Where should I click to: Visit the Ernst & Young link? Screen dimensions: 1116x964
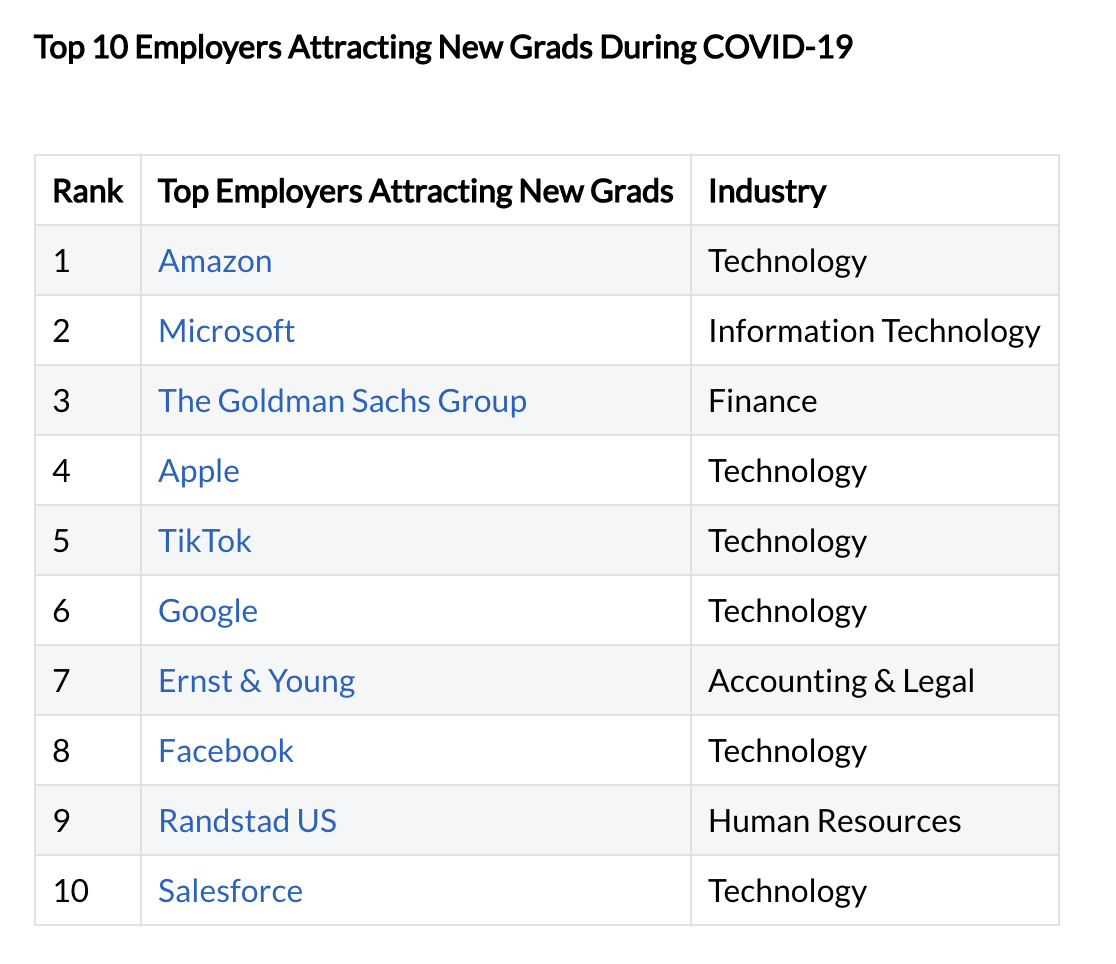pyautogui.click(x=257, y=681)
